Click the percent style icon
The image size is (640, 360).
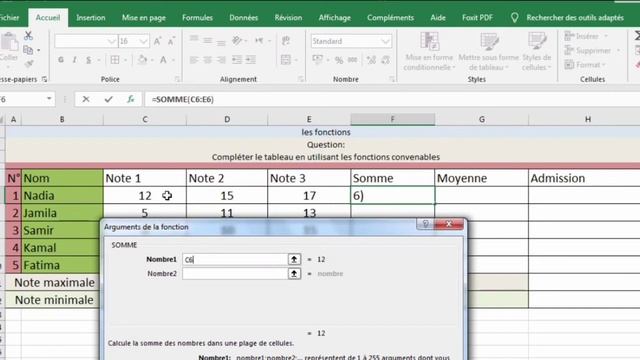click(339, 60)
